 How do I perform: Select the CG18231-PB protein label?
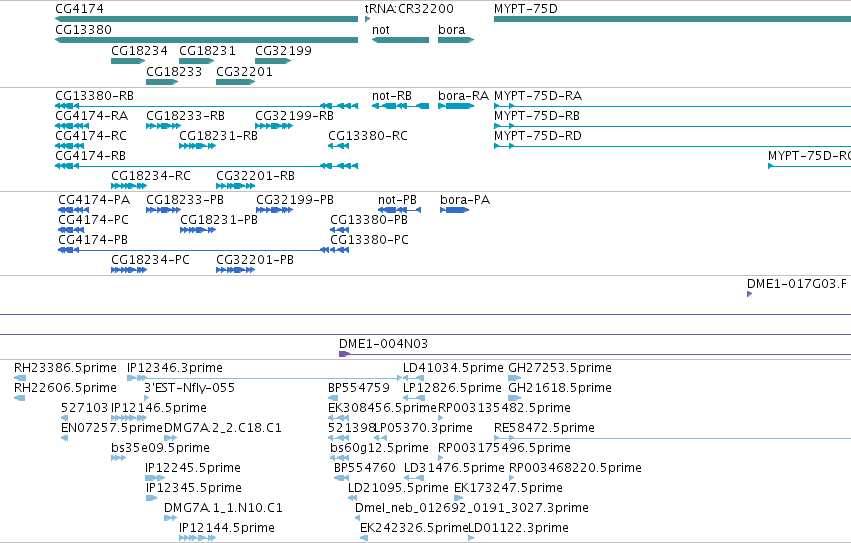(x=219, y=220)
